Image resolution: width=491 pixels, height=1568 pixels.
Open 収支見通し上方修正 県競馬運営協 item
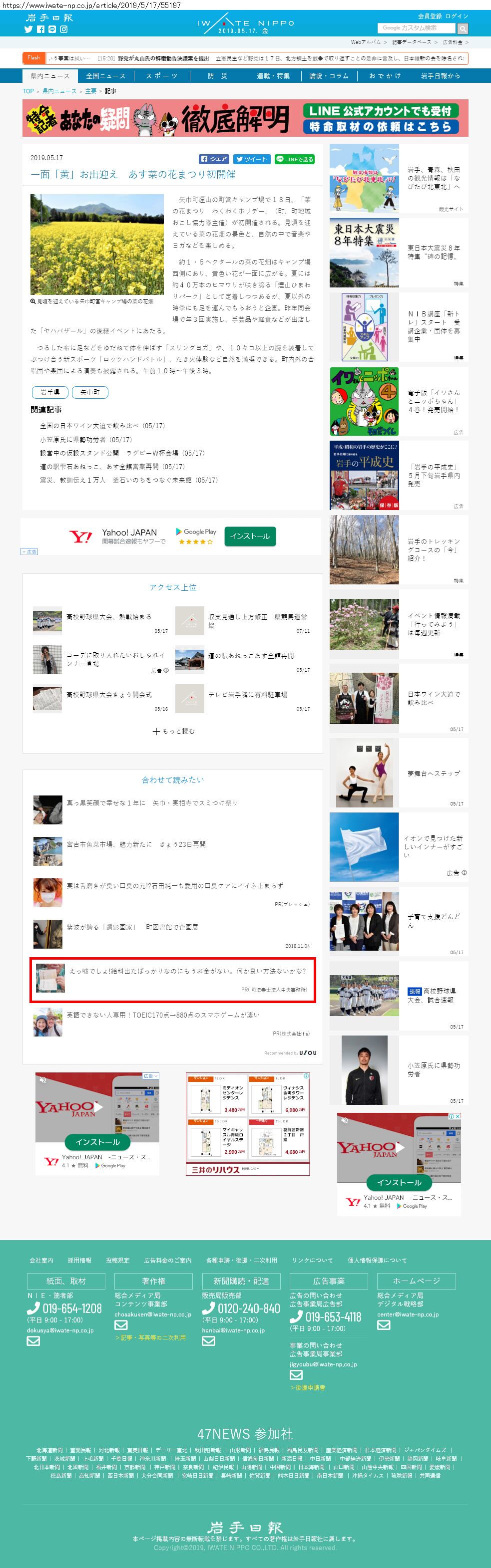258,621
